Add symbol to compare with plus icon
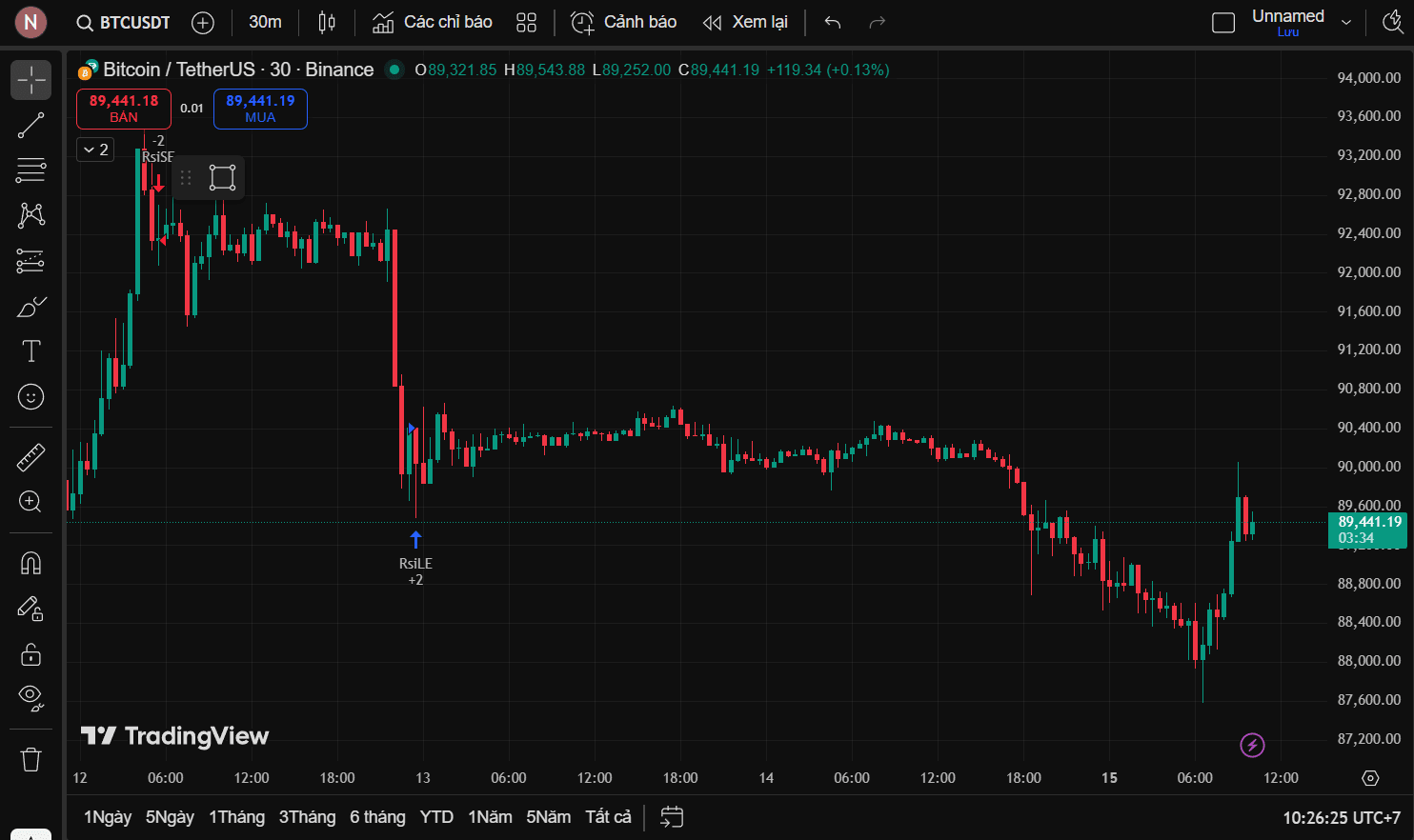This screenshot has height=840, width=1414. pyautogui.click(x=202, y=23)
